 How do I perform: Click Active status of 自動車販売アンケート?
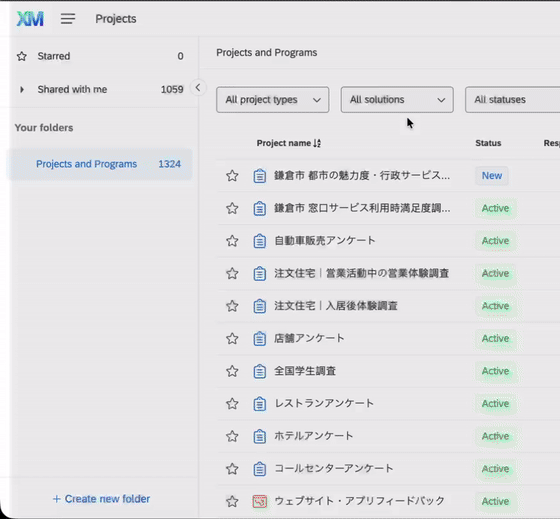pyautogui.click(x=495, y=241)
